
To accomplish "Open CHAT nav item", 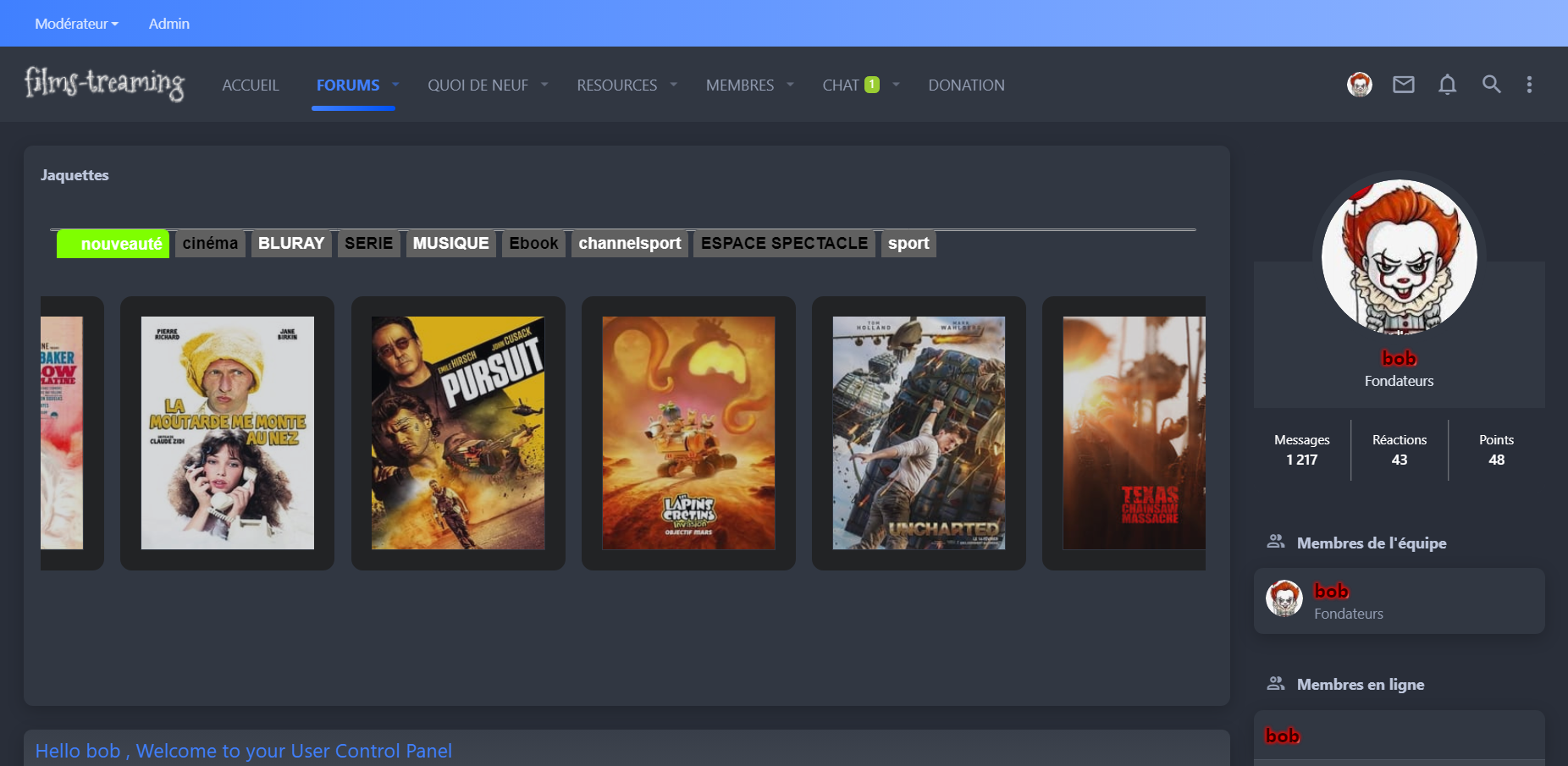I will (841, 85).
